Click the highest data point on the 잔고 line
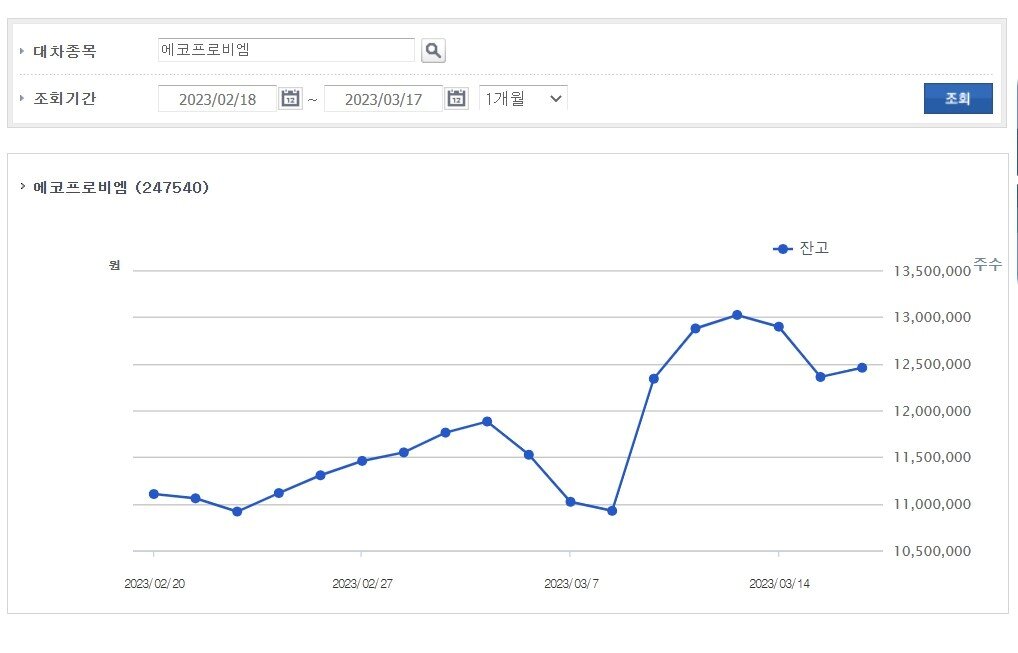The image size is (1018, 653). coord(737,314)
